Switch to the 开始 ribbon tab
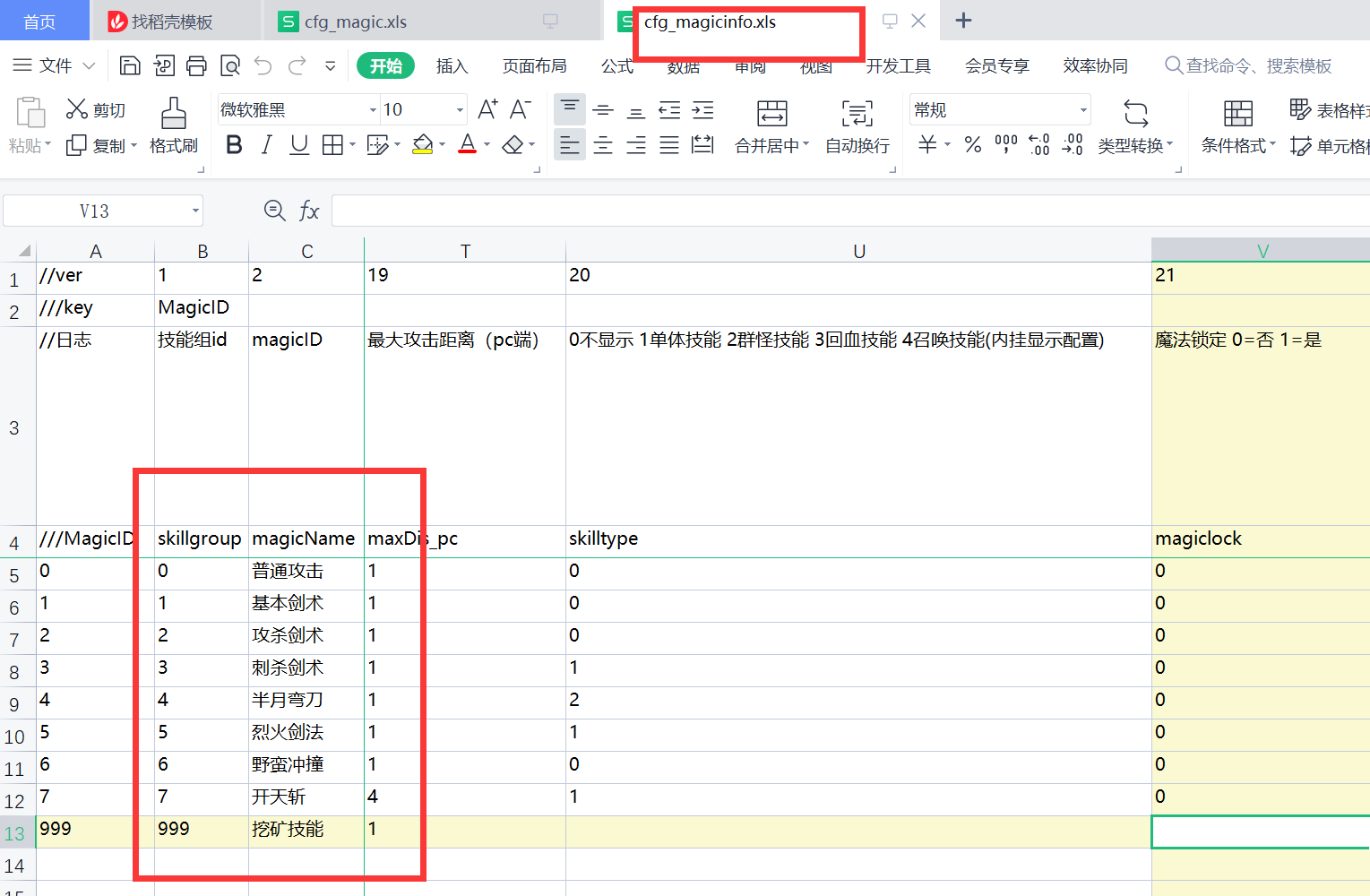The height and width of the screenshot is (896, 1370). pyautogui.click(x=386, y=65)
